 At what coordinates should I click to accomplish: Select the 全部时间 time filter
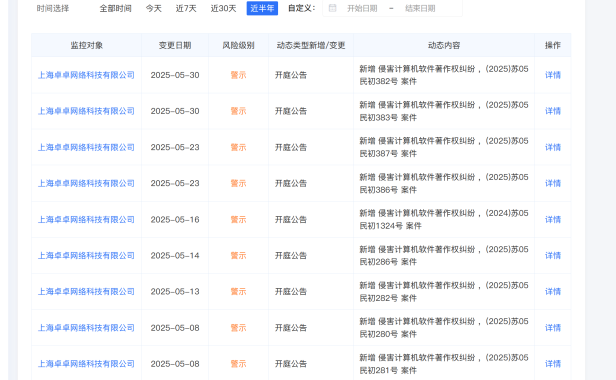click(x=116, y=8)
